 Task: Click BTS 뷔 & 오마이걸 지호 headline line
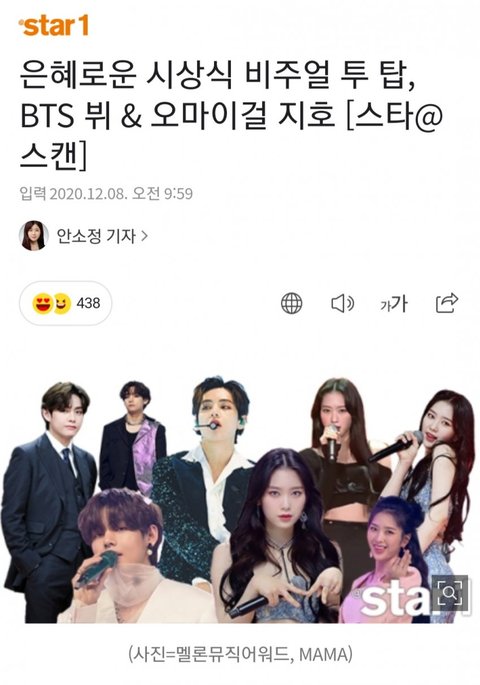point(231,116)
